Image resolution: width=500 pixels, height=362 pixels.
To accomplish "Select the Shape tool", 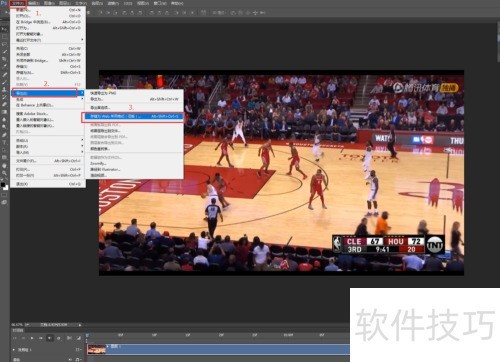I will click(4, 157).
